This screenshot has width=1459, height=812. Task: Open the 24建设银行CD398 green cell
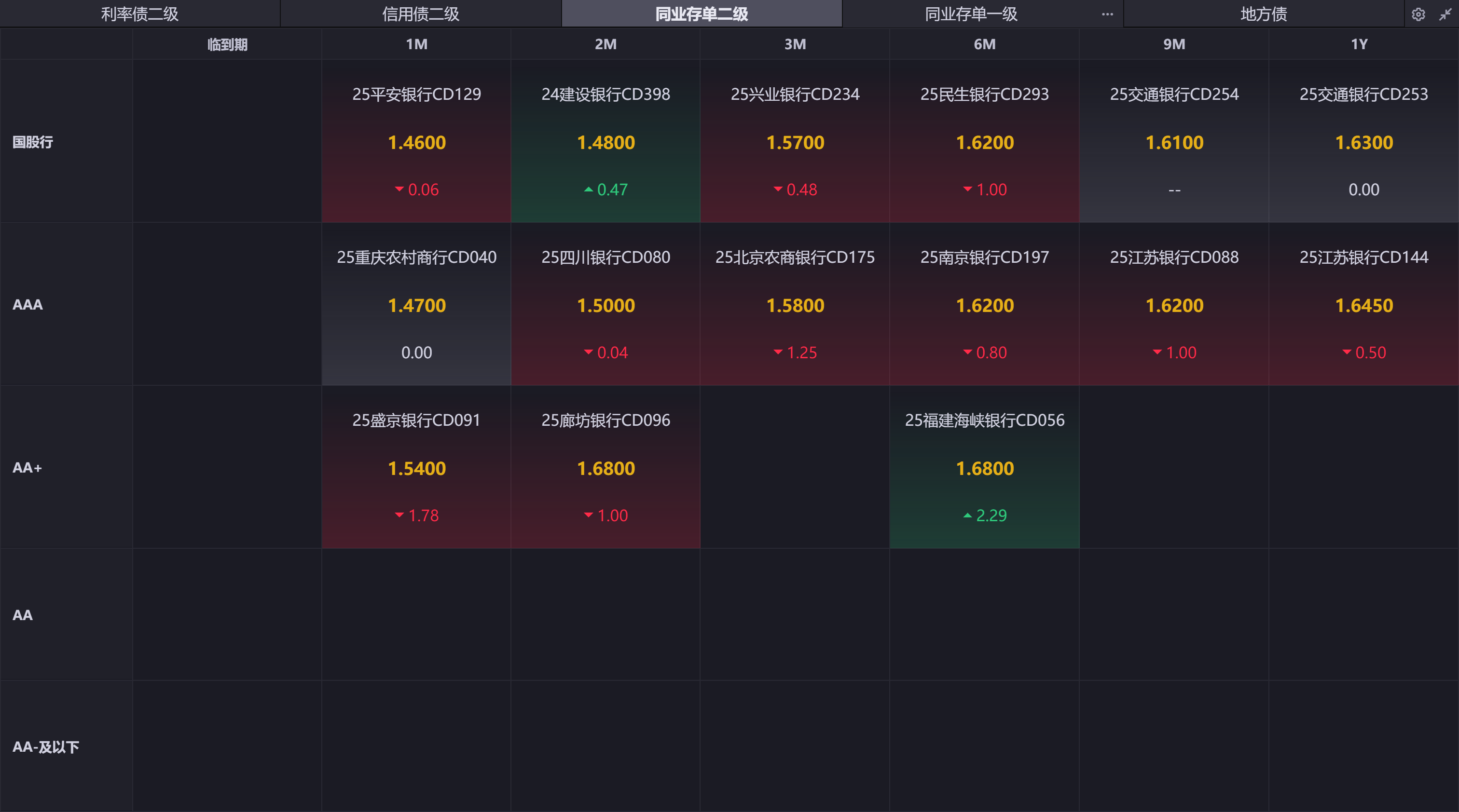606,141
